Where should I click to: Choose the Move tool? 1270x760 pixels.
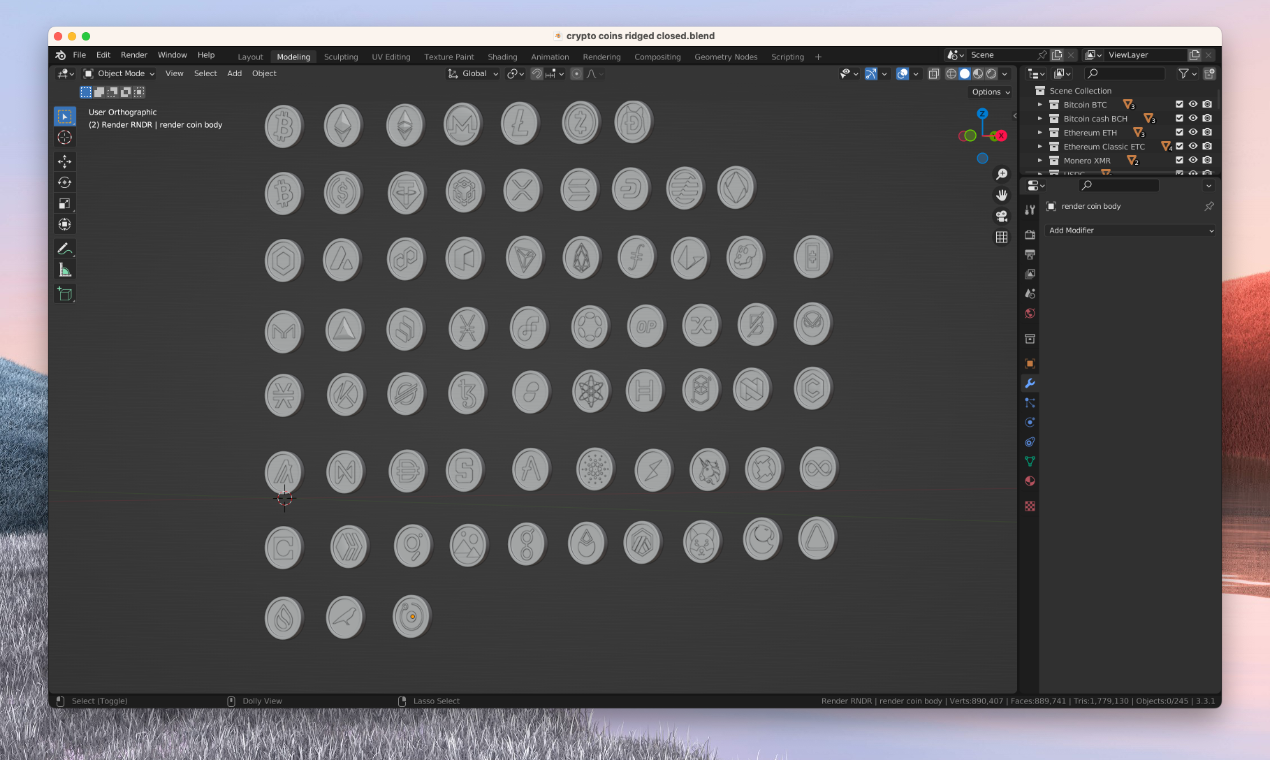click(x=65, y=161)
